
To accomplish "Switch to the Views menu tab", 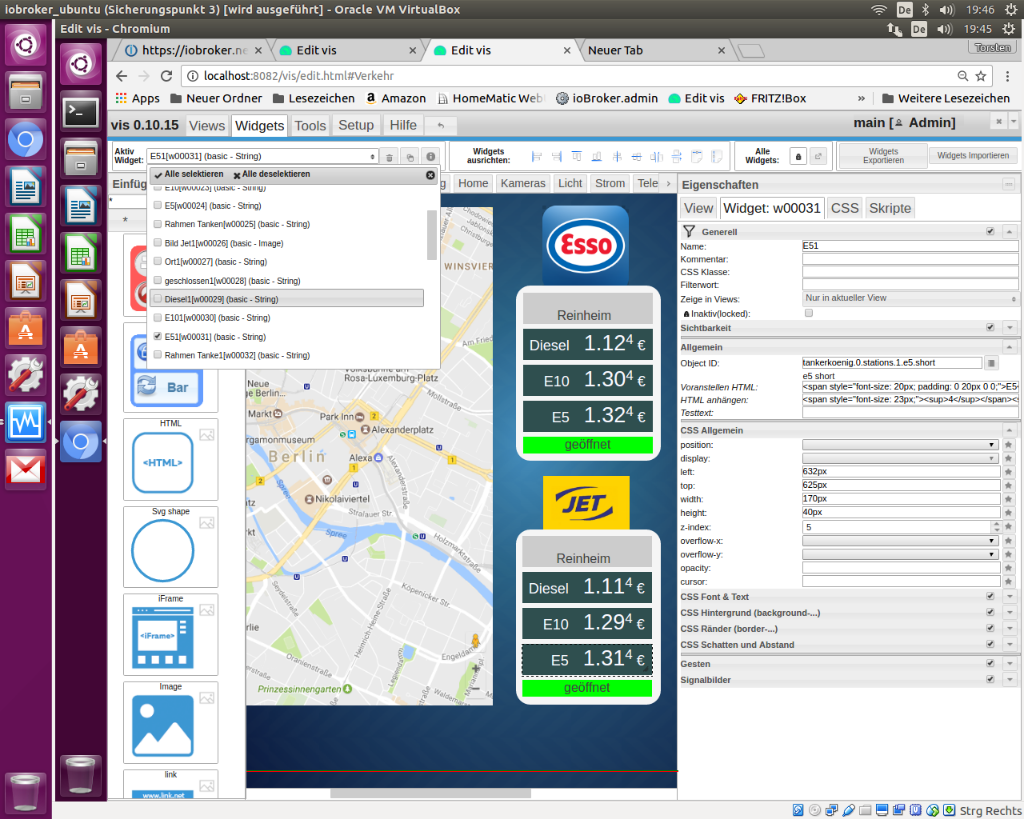I will click(207, 125).
